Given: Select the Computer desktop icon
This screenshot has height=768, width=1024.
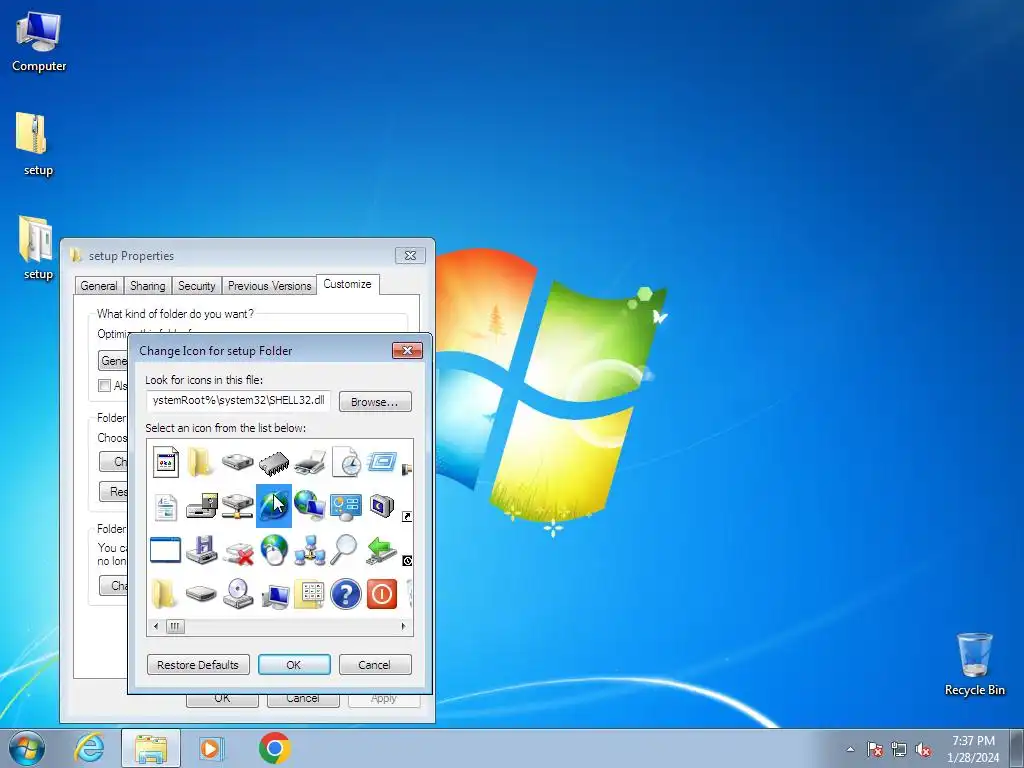Looking at the screenshot, I should (x=39, y=42).
